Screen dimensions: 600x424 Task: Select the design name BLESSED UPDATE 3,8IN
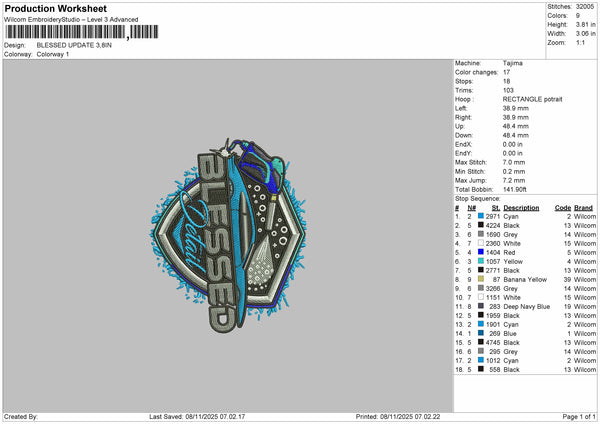tap(74, 45)
